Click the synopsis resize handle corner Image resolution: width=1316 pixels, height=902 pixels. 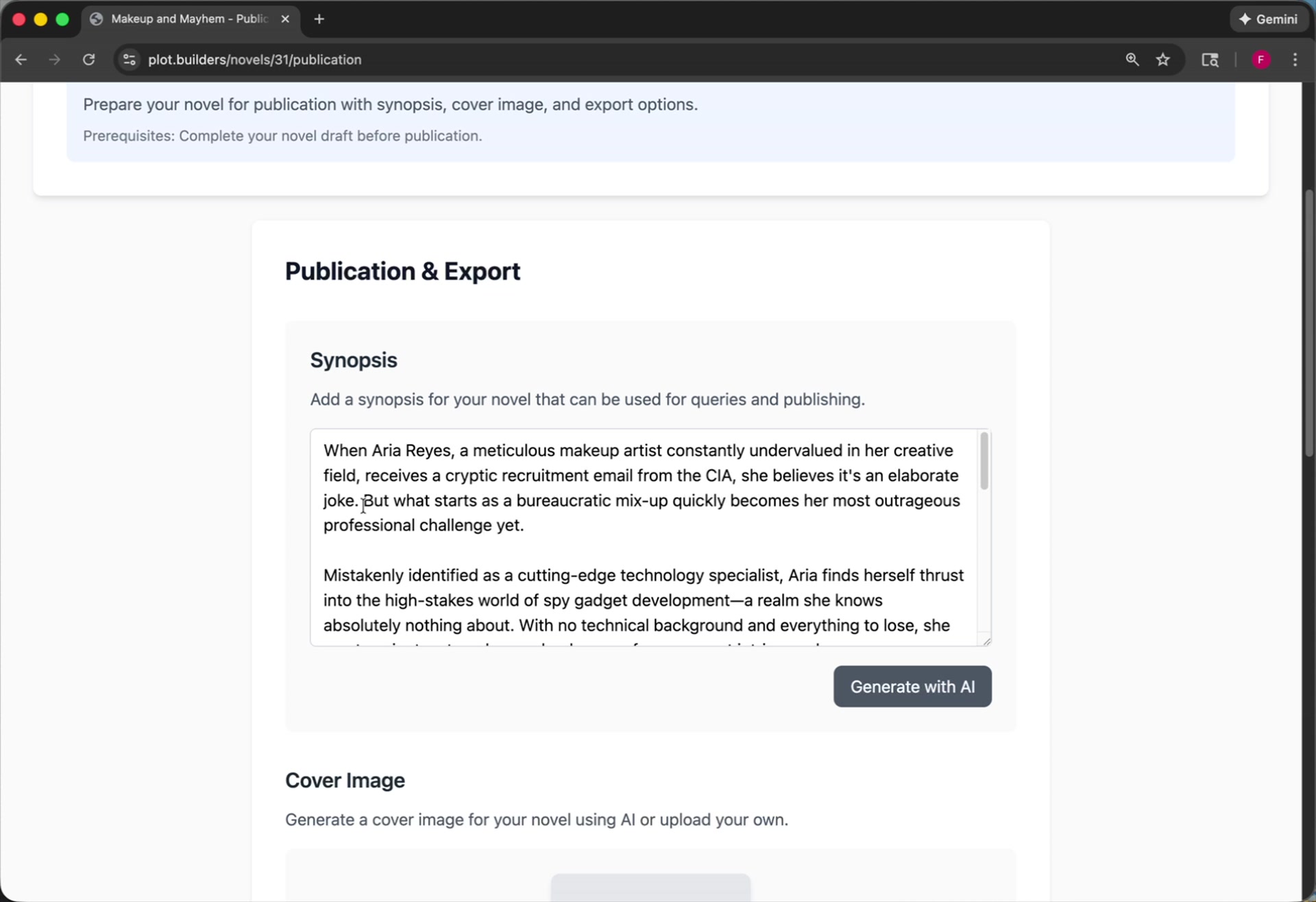986,641
